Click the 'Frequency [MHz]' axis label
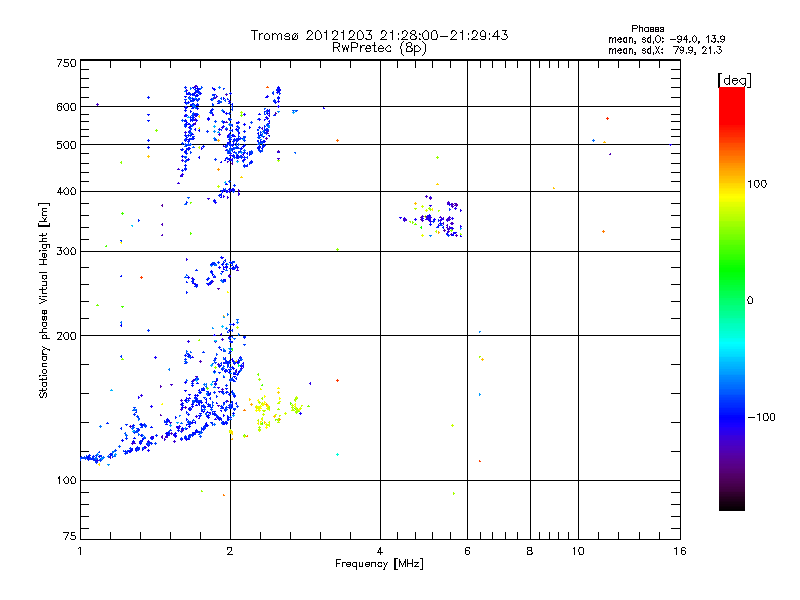 379,564
